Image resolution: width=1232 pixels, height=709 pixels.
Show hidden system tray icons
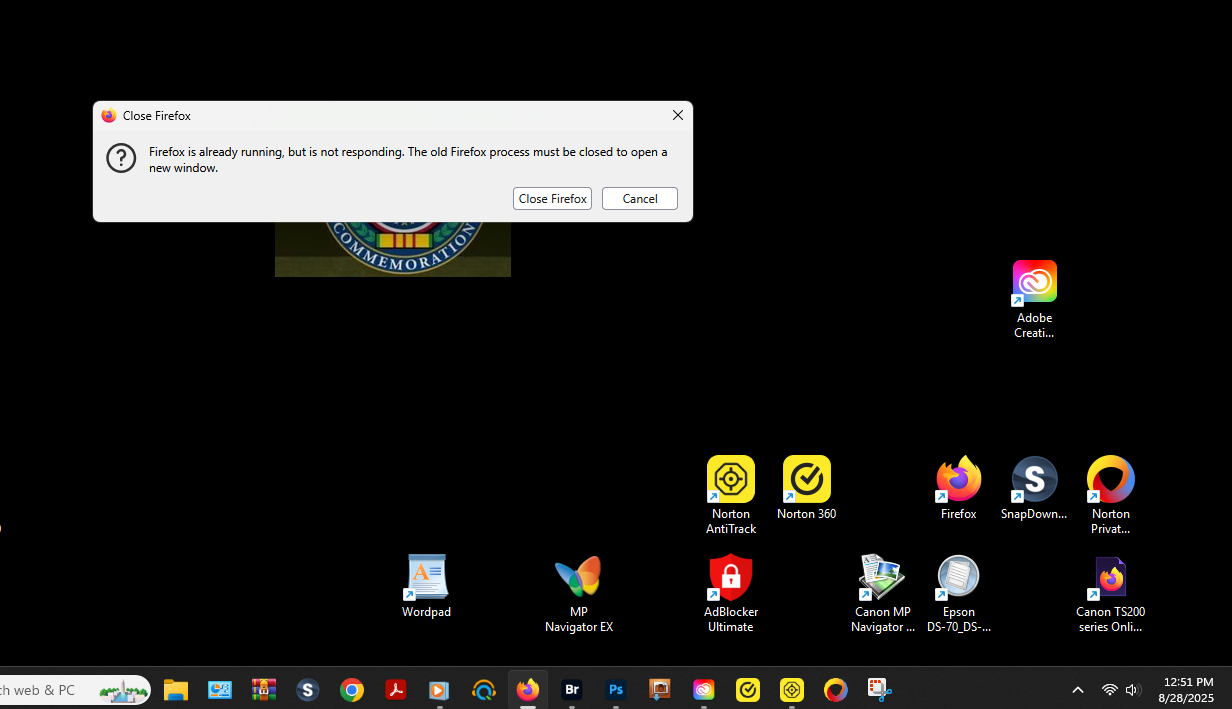coord(1078,690)
